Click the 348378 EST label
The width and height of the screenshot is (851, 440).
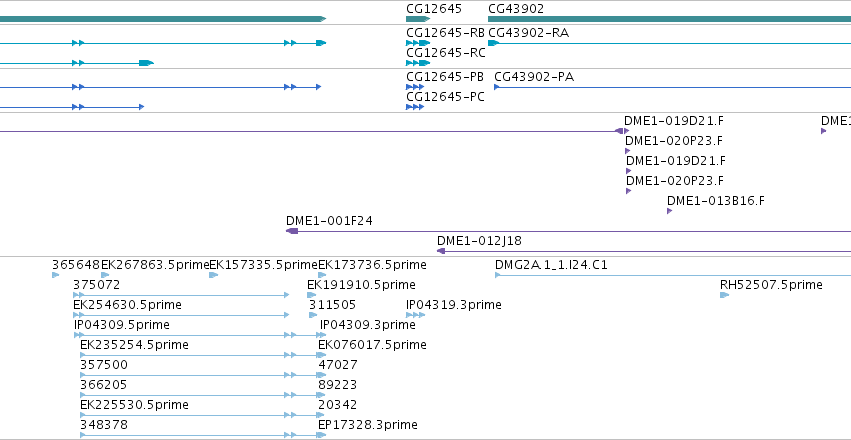coord(104,424)
